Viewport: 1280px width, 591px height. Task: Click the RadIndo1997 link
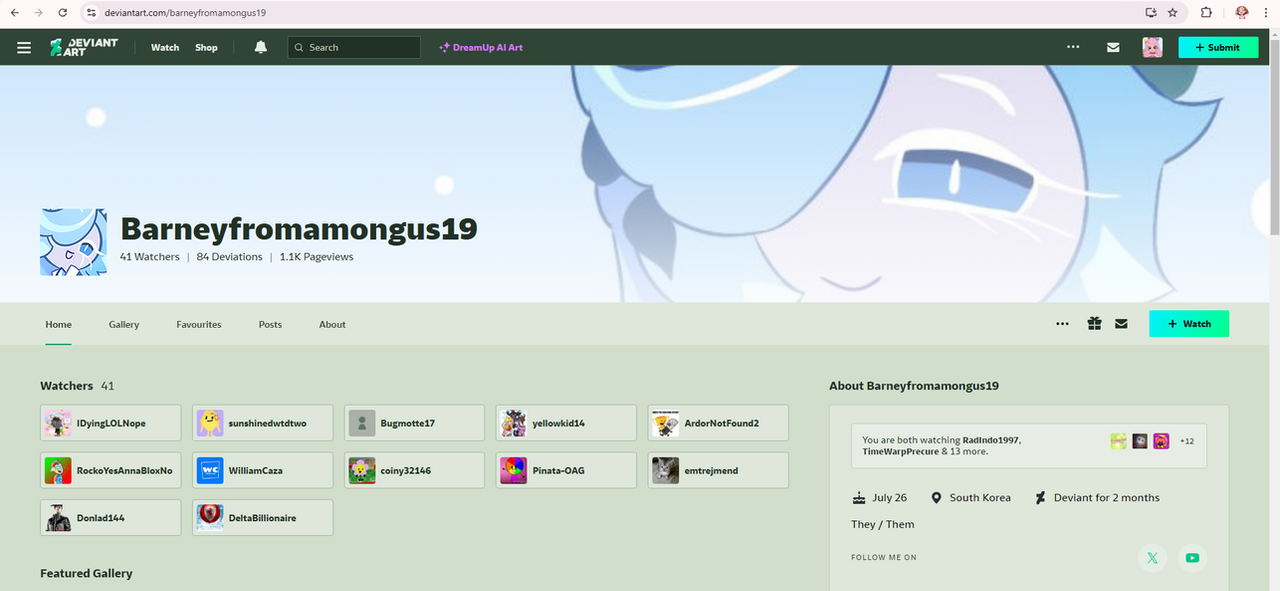(991, 440)
